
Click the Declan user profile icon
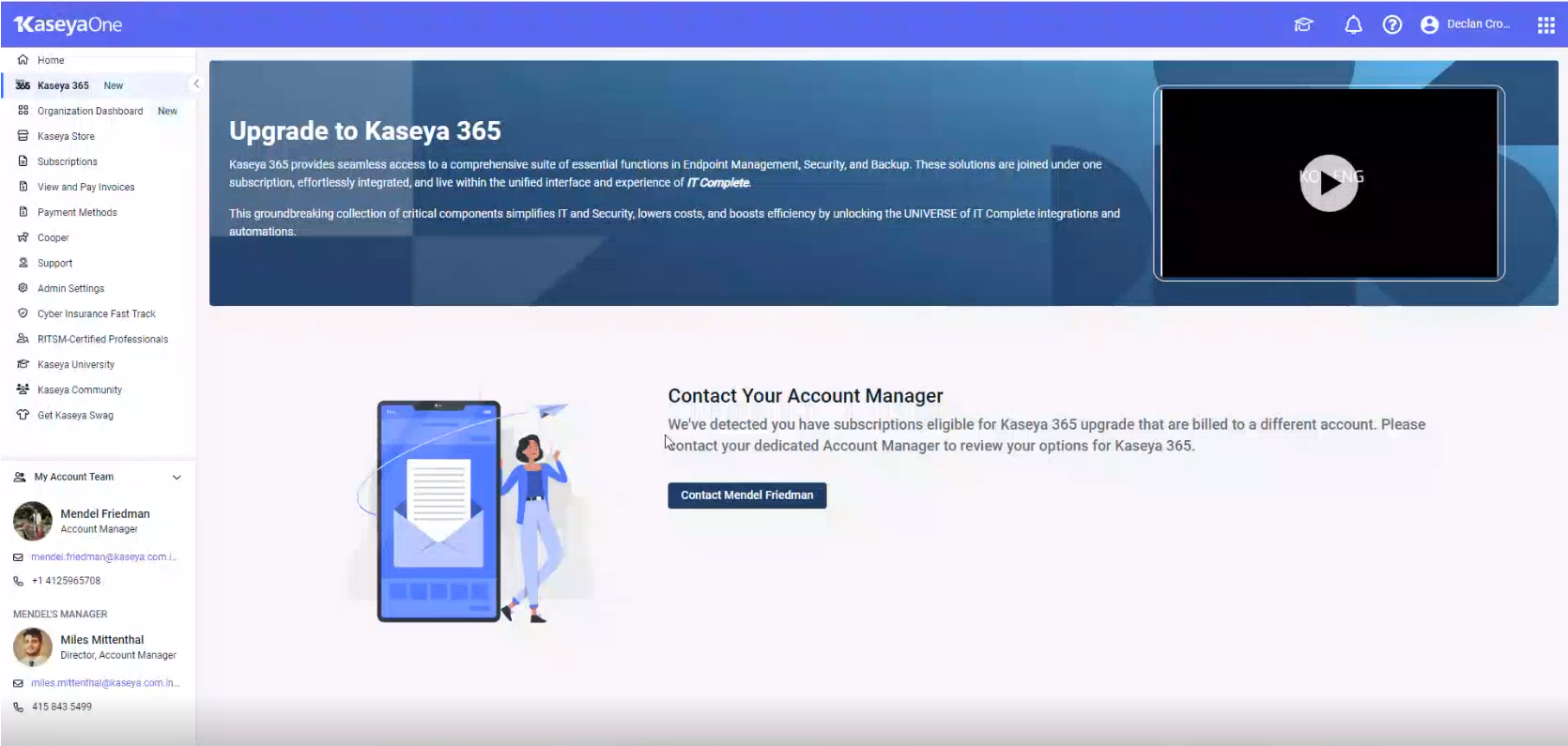pos(1429,25)
